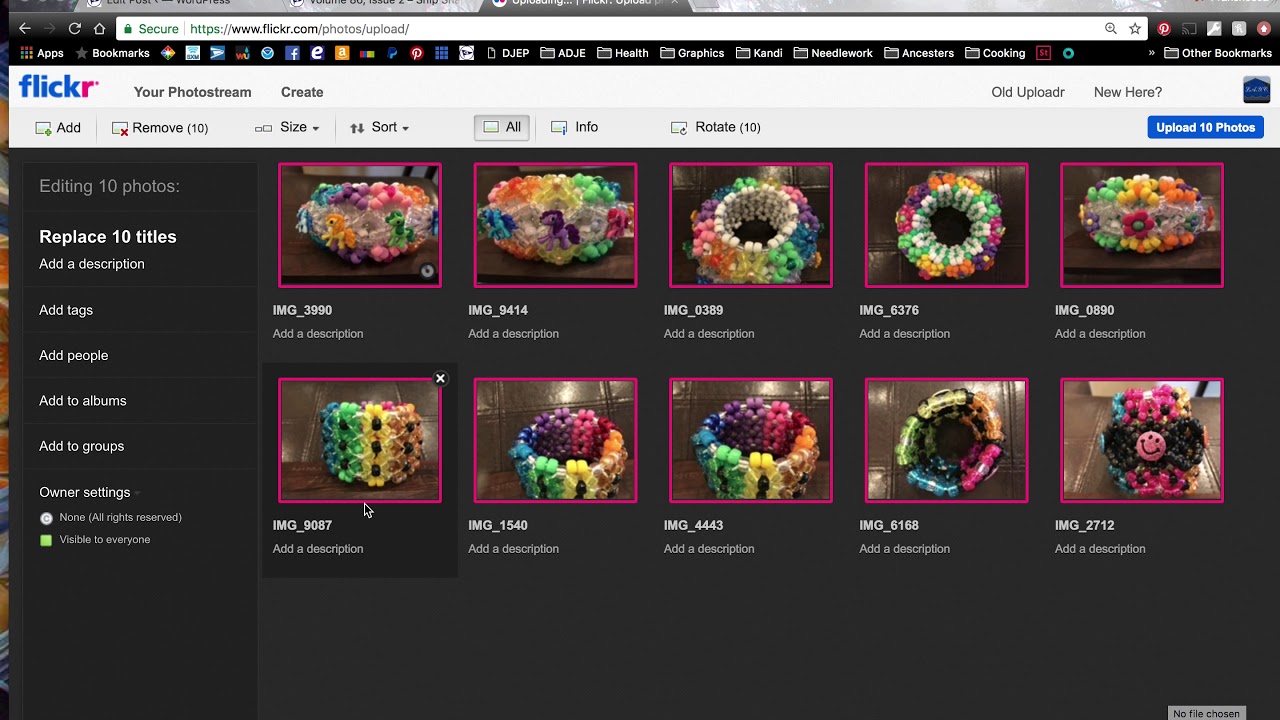Image resolution: width=1280 pixels, height=720 pixels.
Task: Add a description under IMG_9414
Action: [514, 334]
